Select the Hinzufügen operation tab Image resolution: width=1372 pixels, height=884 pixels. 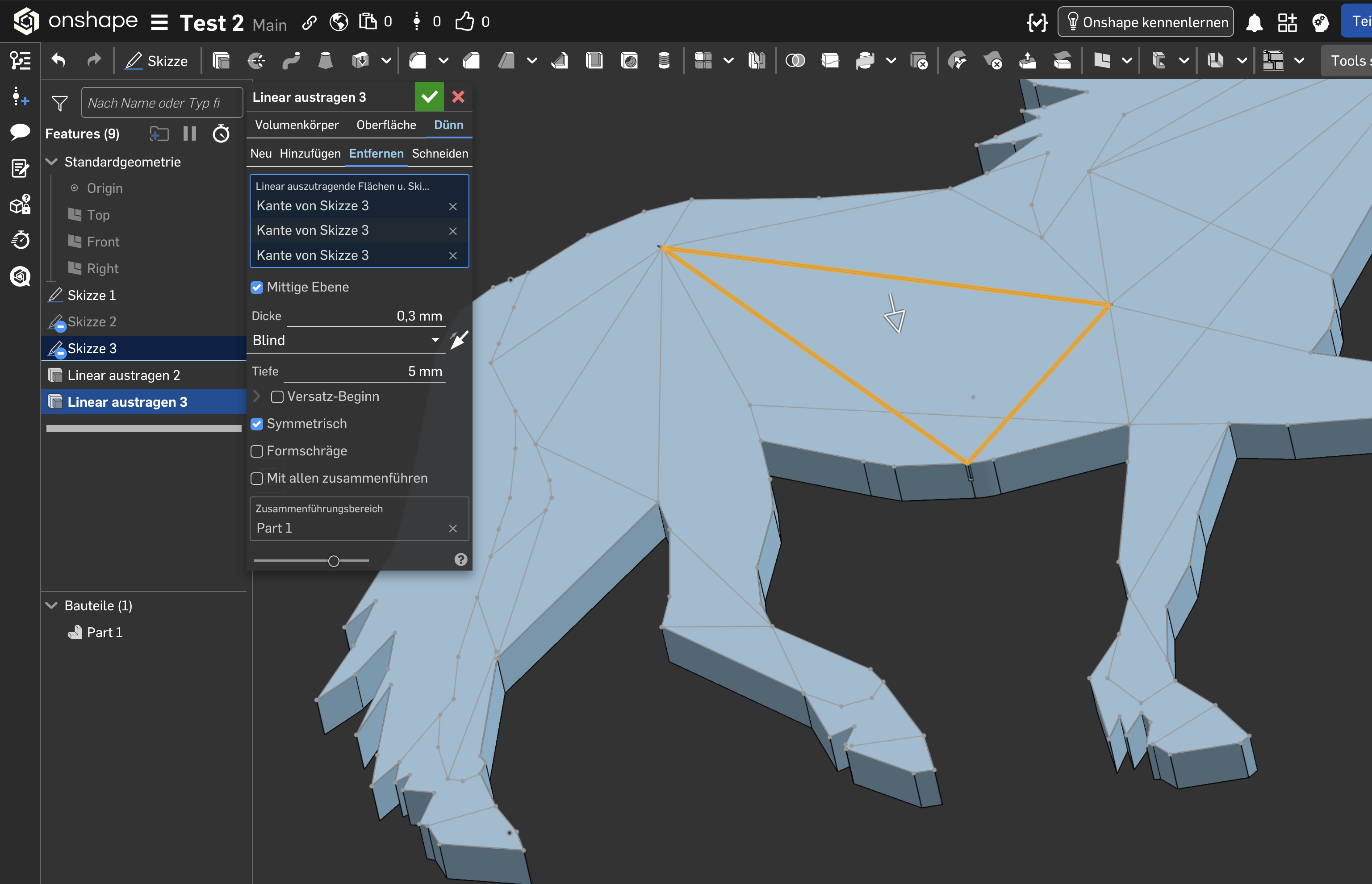pyautogui.click(x=310, y=154)
